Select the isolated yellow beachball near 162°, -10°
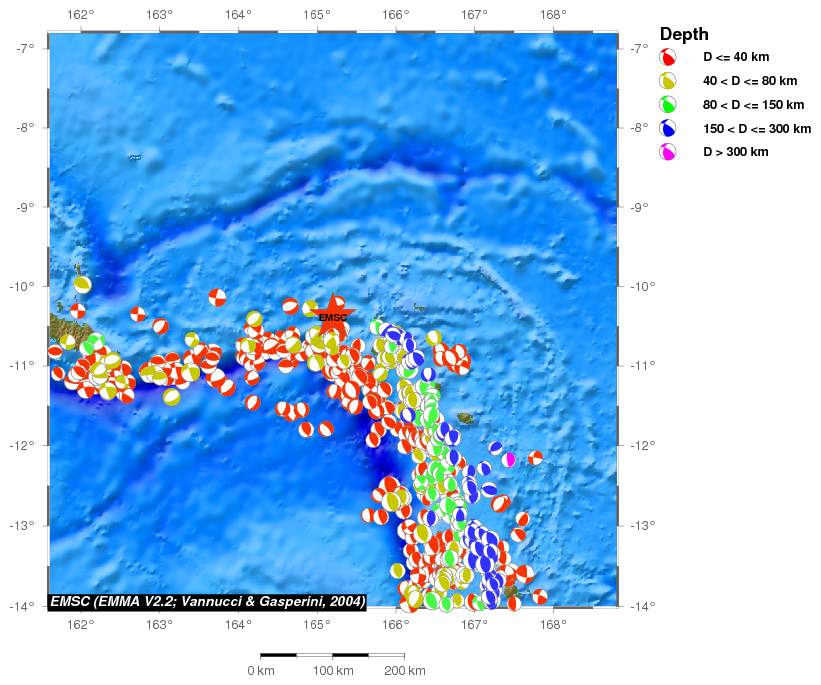 [82, 284]
